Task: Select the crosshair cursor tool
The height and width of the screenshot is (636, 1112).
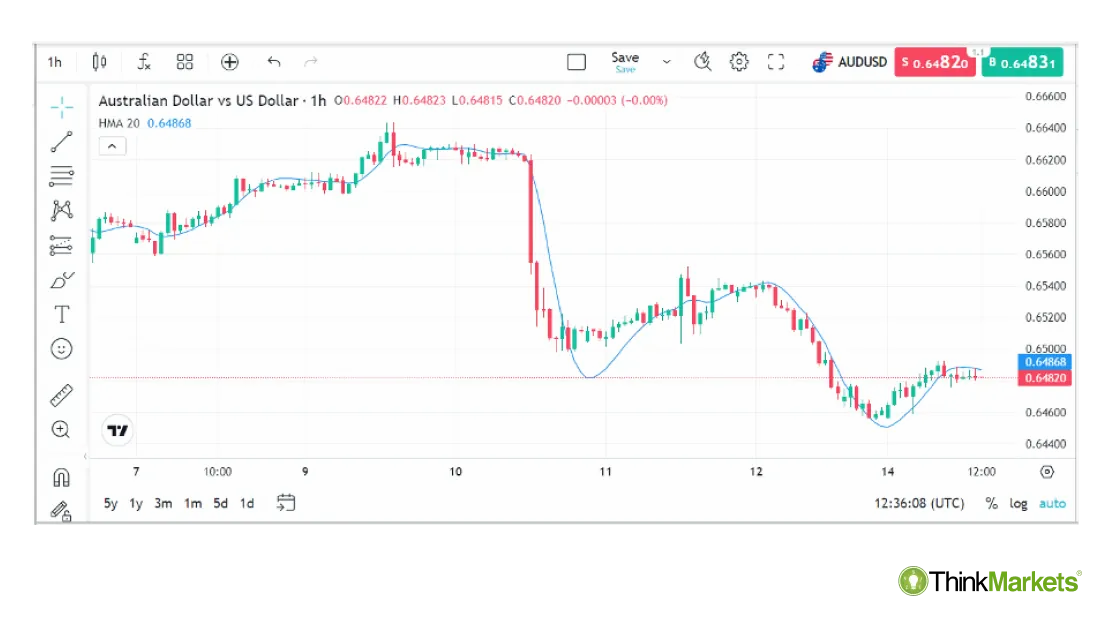Action: pyautogui.click(x=62, y=107)
